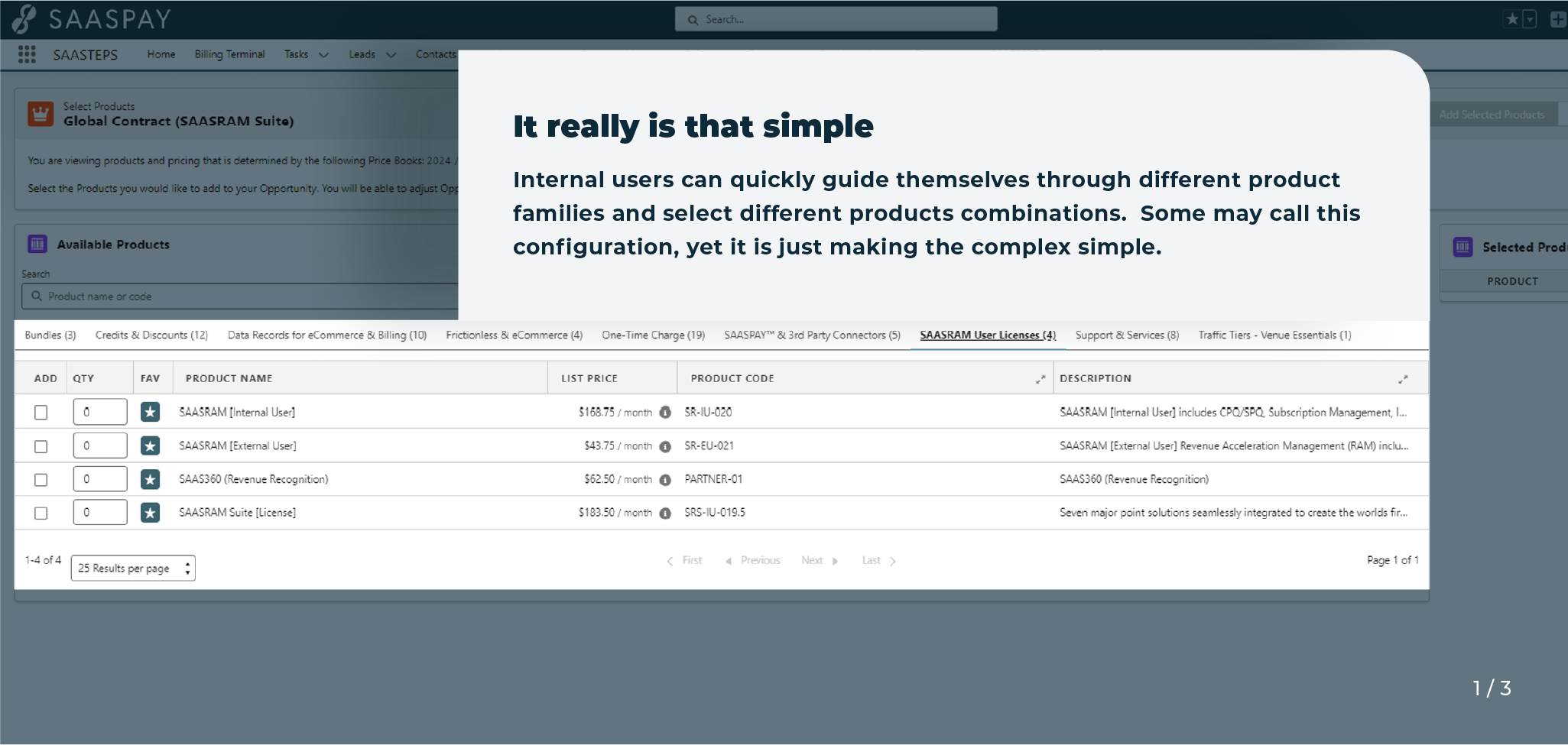Image resolution: width=1568 pixels, height=745 pixels.
Task: Open the app launcher grid icon
Action: 27,54
